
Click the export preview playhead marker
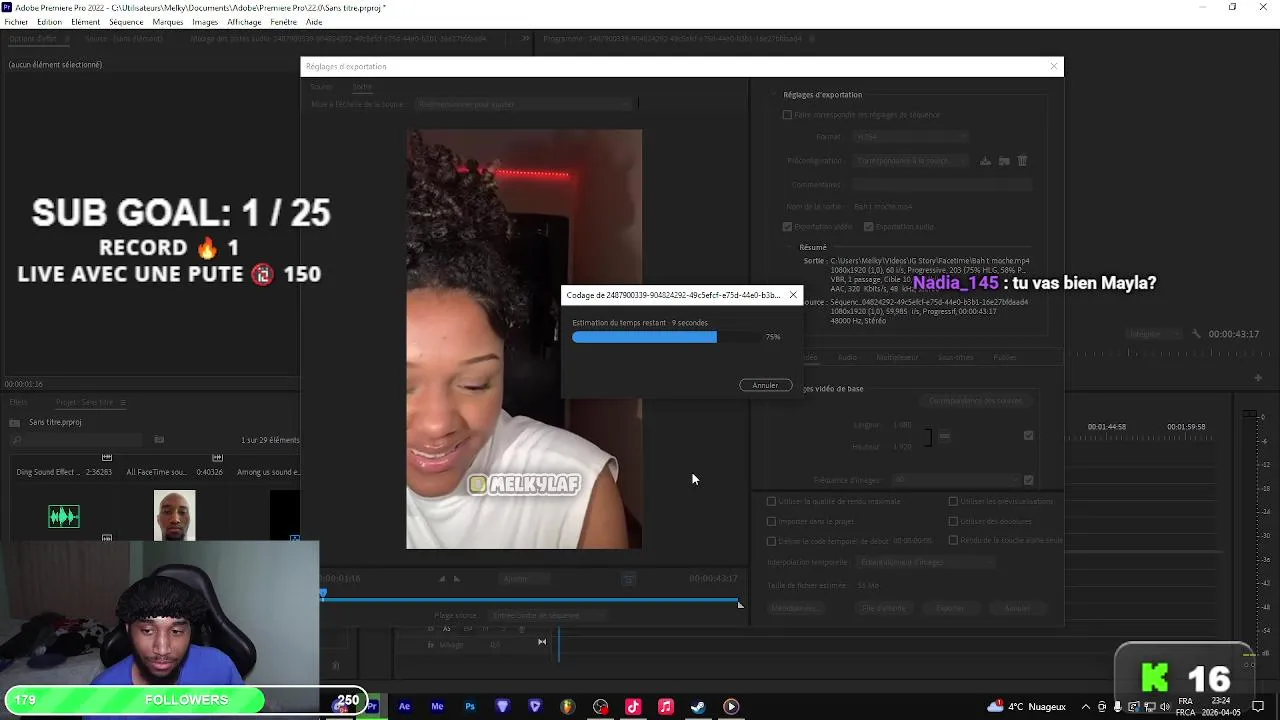tap(323, 594)
